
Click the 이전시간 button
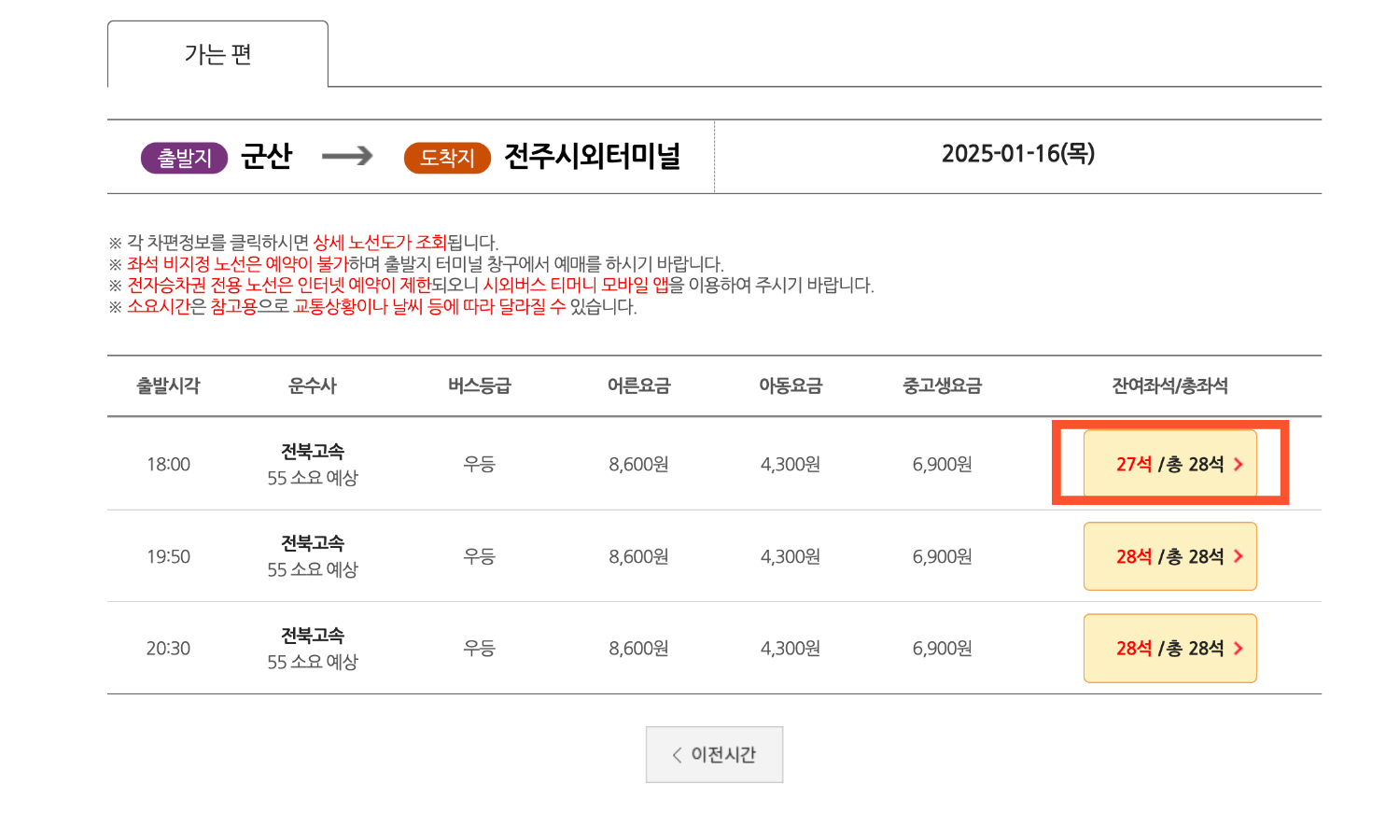714,754
